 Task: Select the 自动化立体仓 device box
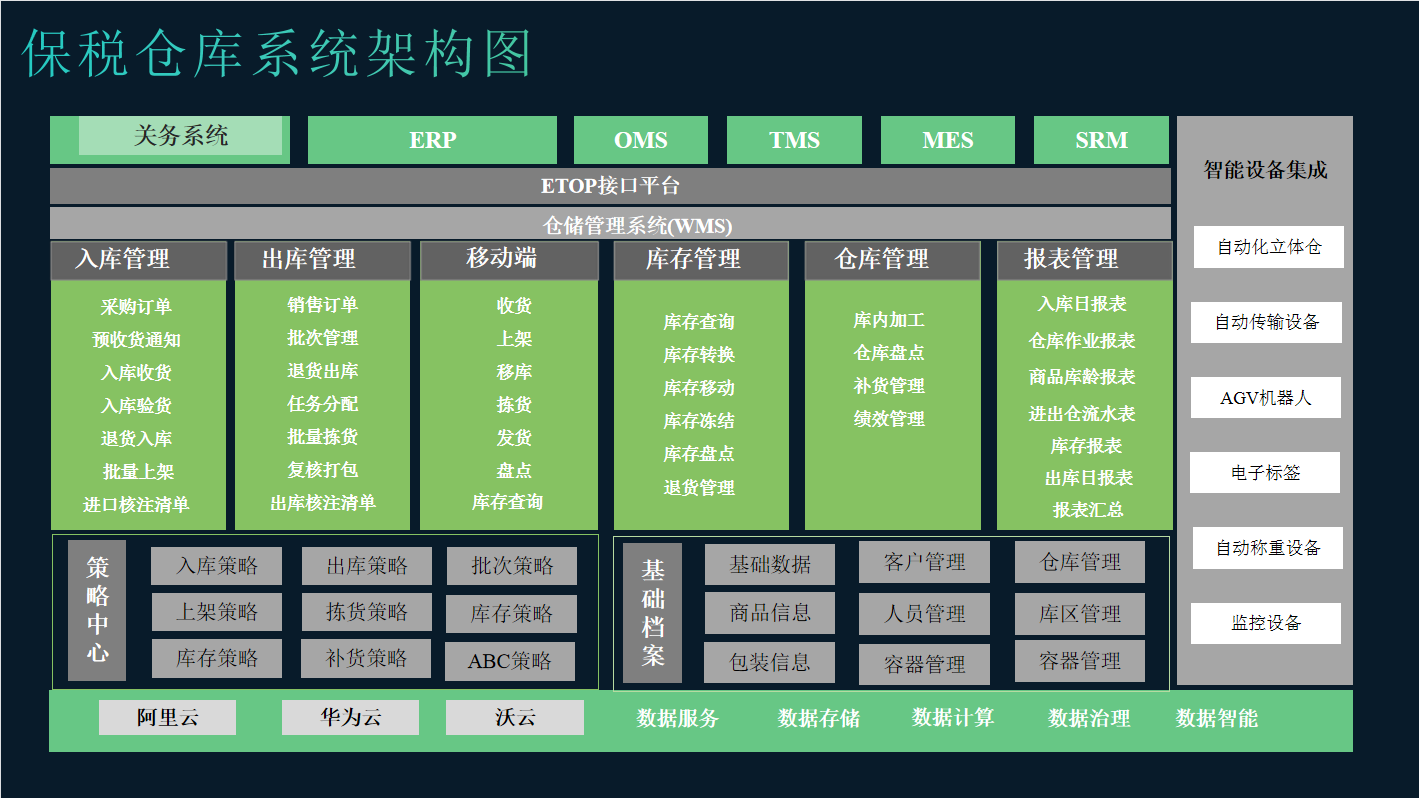click(1268, 247)
